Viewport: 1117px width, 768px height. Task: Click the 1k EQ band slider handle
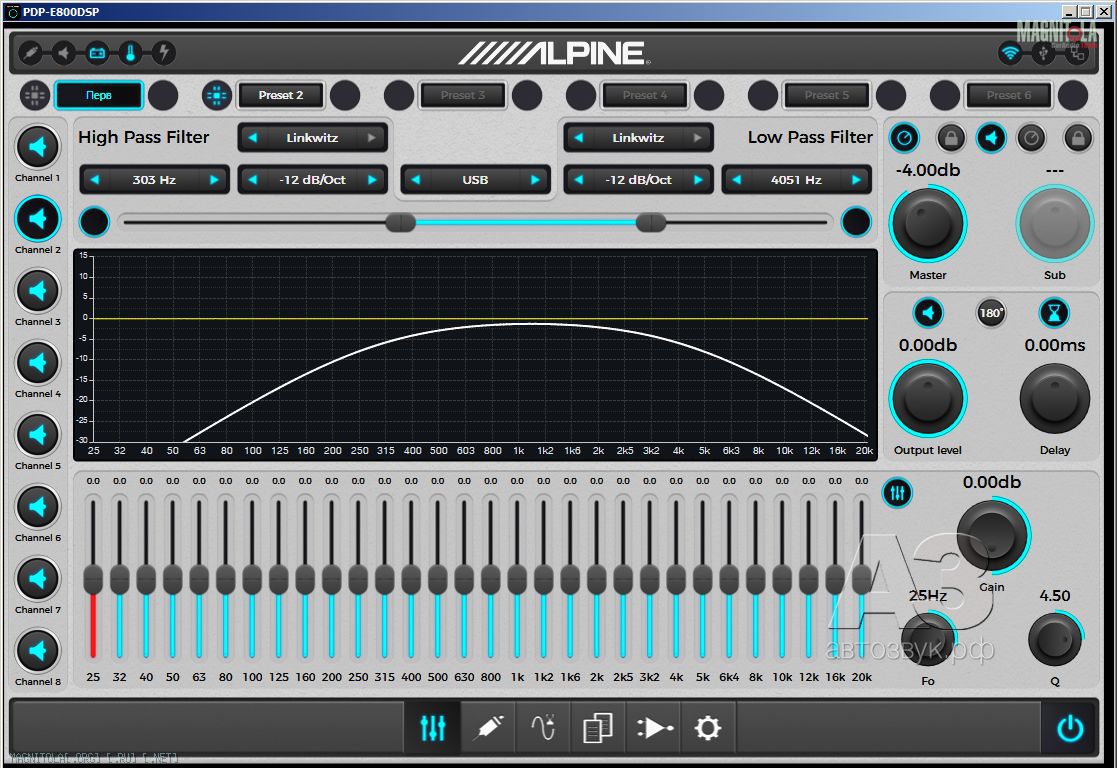click(517, 580)
